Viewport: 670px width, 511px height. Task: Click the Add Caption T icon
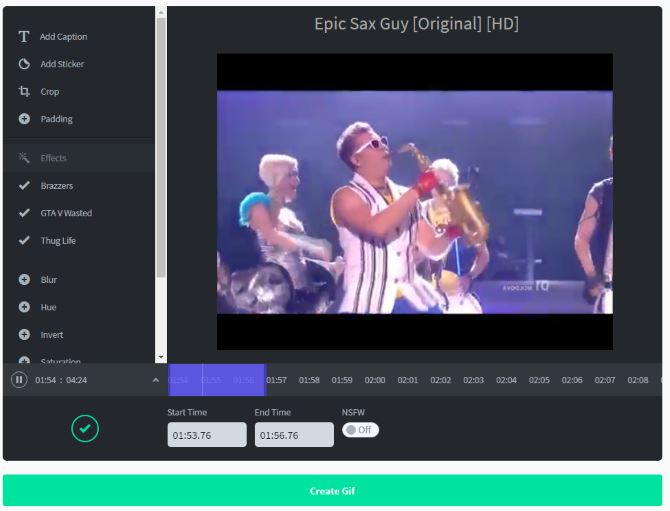click(x=24, y=37)
